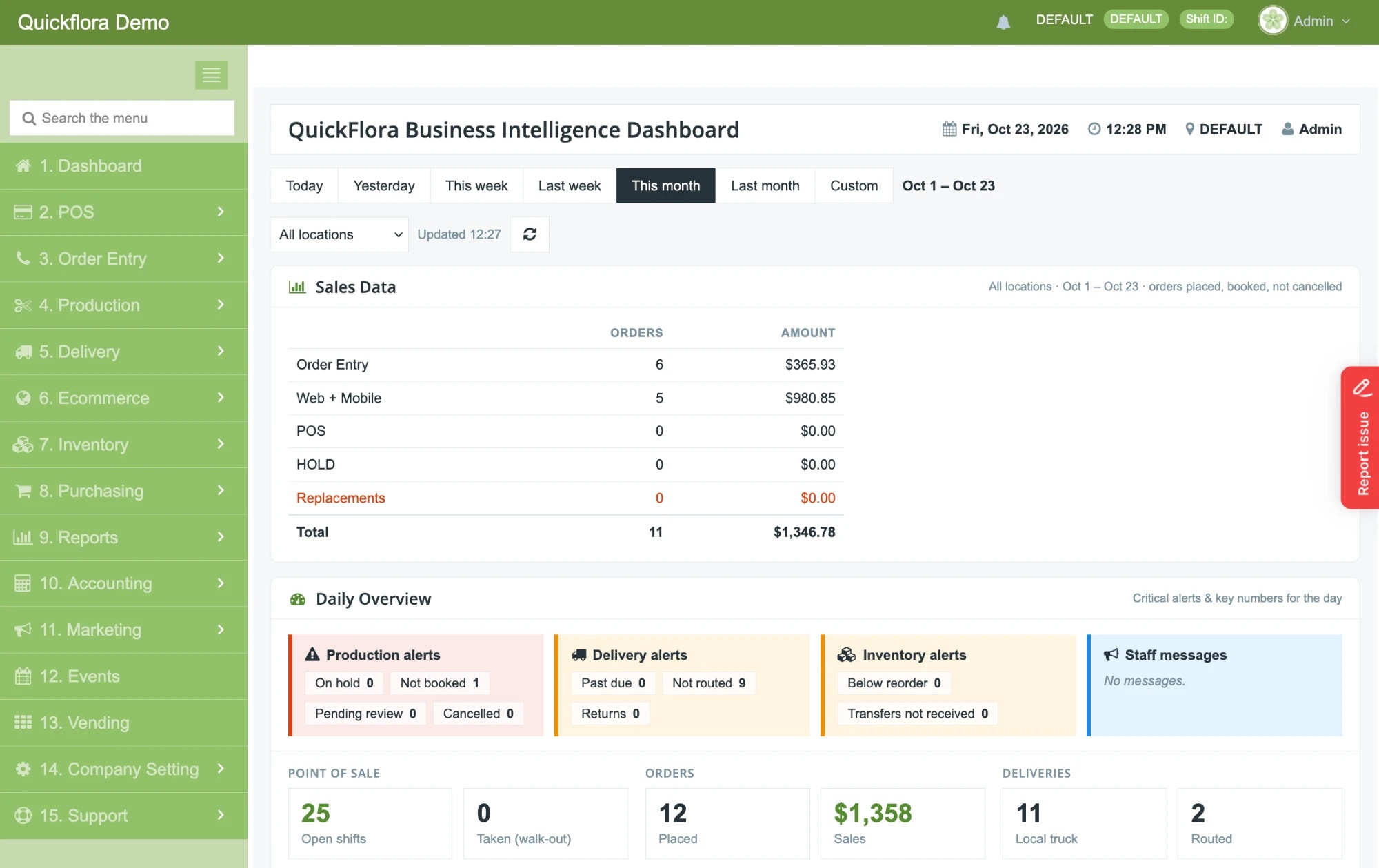
Task: Open the Report issue side button
Action: coord(1360,438)
